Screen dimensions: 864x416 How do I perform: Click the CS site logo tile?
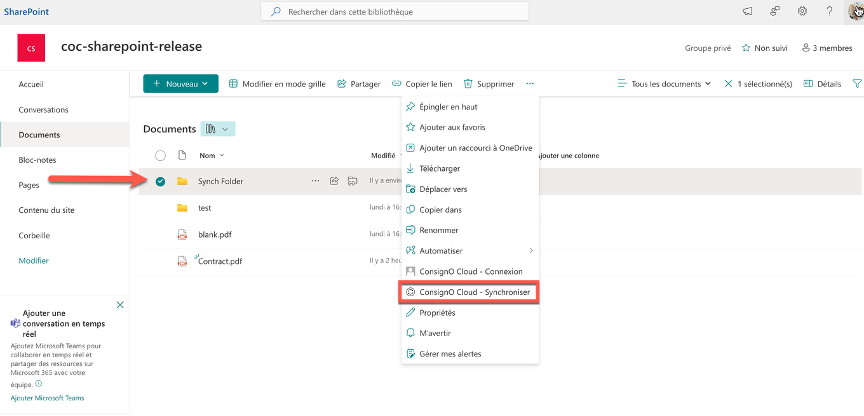click(32, 48)
